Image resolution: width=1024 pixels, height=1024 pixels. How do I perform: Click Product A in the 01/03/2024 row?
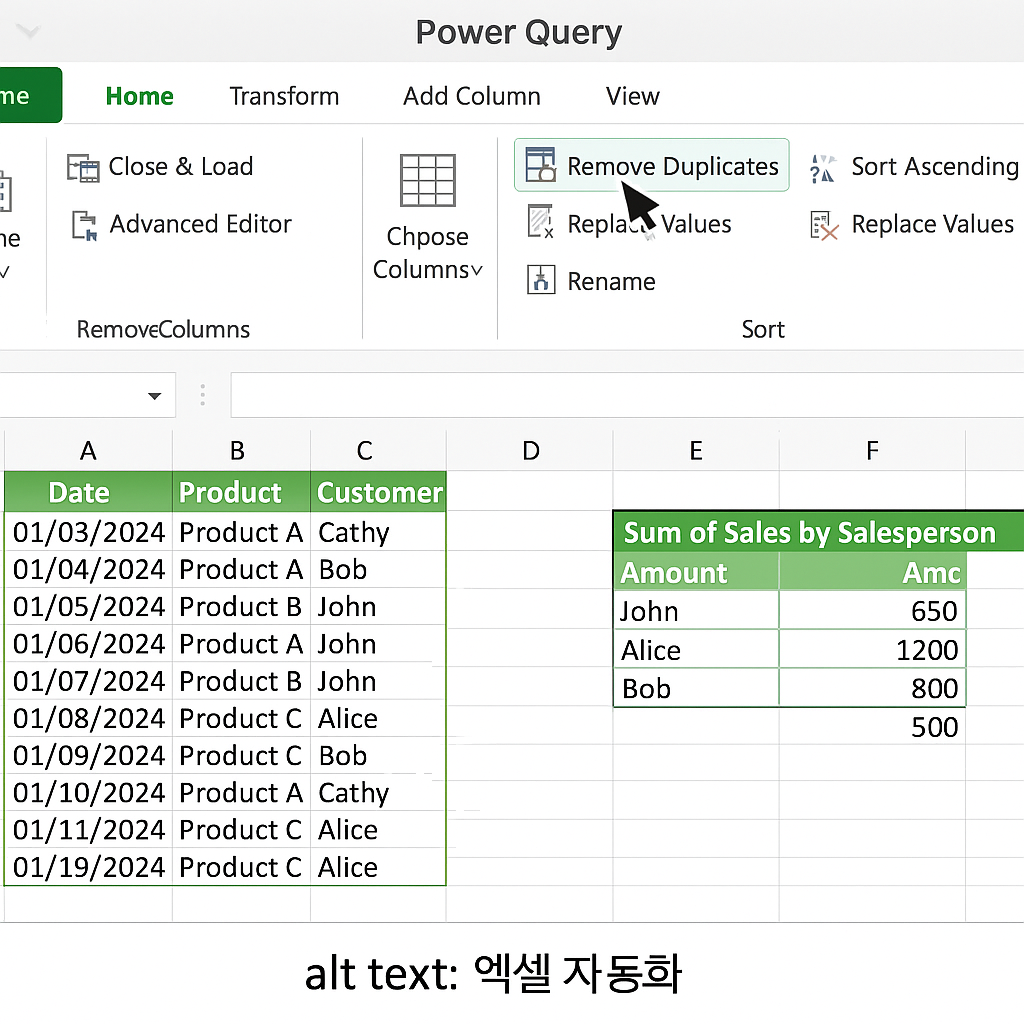(x=242, y=532)
